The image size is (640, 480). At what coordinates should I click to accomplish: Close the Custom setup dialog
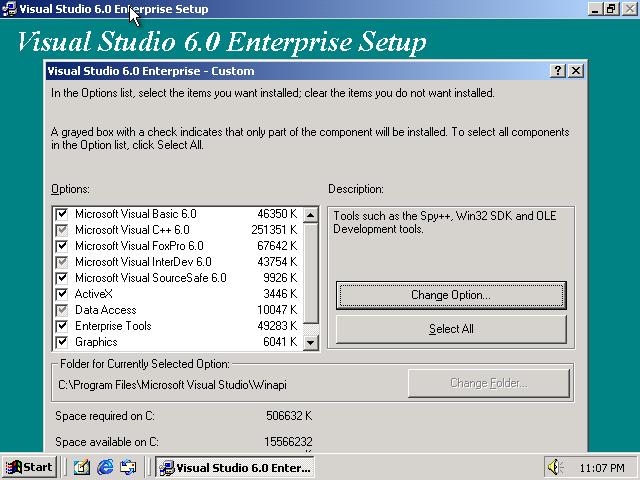click(x=576, y=71)
